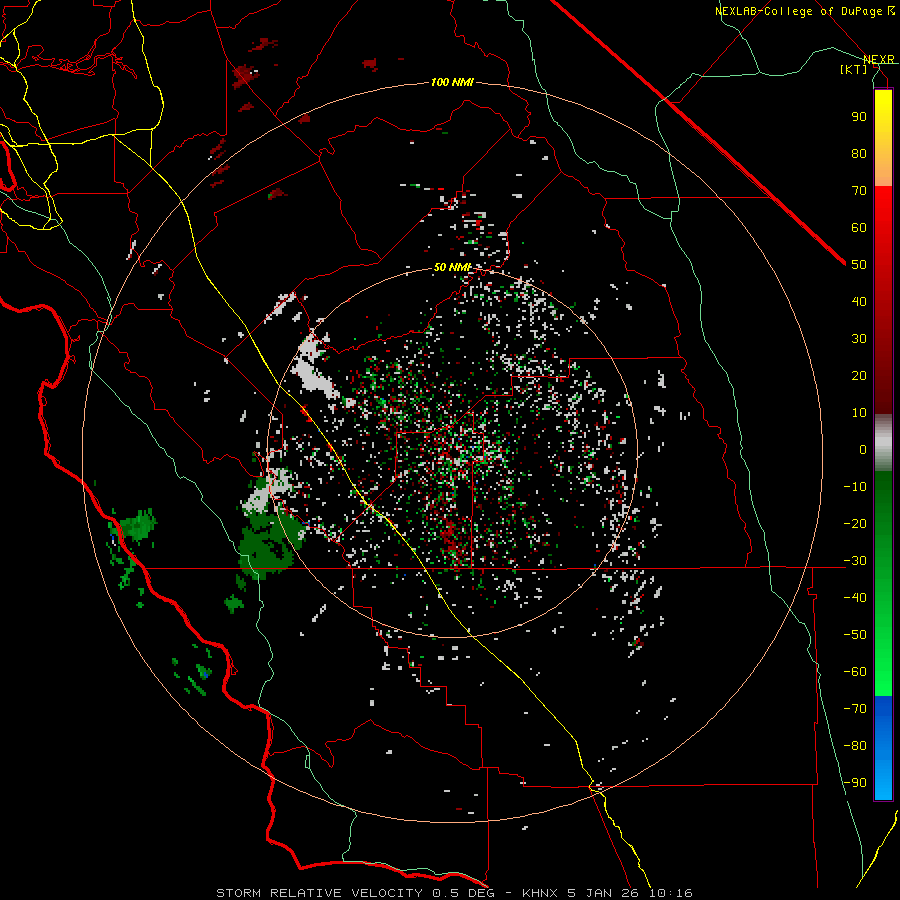Click the -60 knot scale label

(x=855, y=672)
